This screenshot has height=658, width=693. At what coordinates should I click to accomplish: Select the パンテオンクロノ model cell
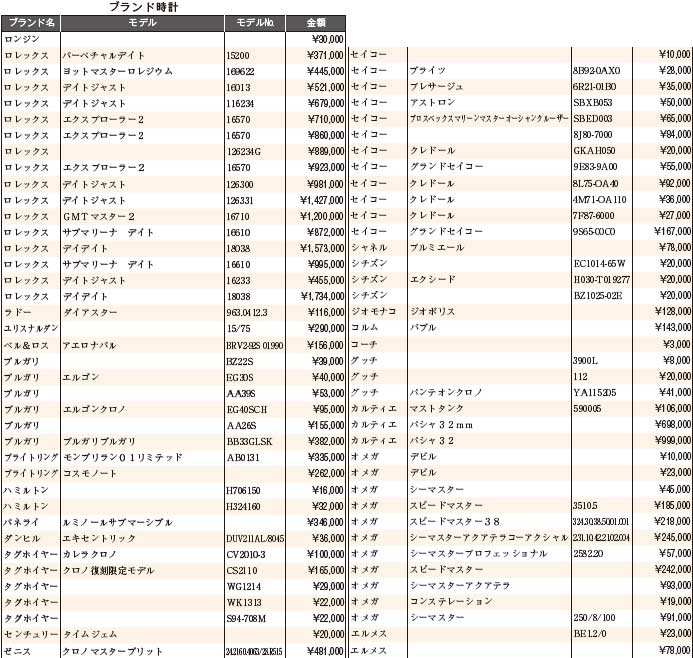tap(446, 392)
